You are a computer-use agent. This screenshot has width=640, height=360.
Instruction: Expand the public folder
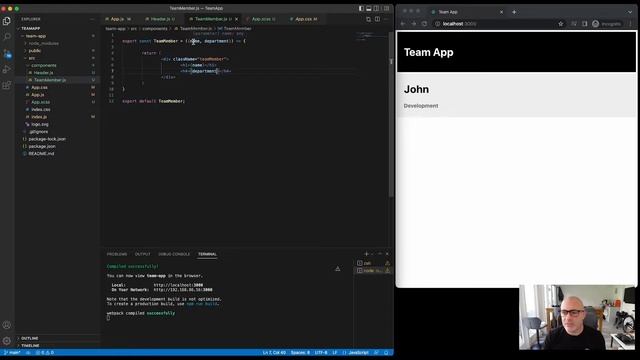pyautogui.click(x=35, y=51)
